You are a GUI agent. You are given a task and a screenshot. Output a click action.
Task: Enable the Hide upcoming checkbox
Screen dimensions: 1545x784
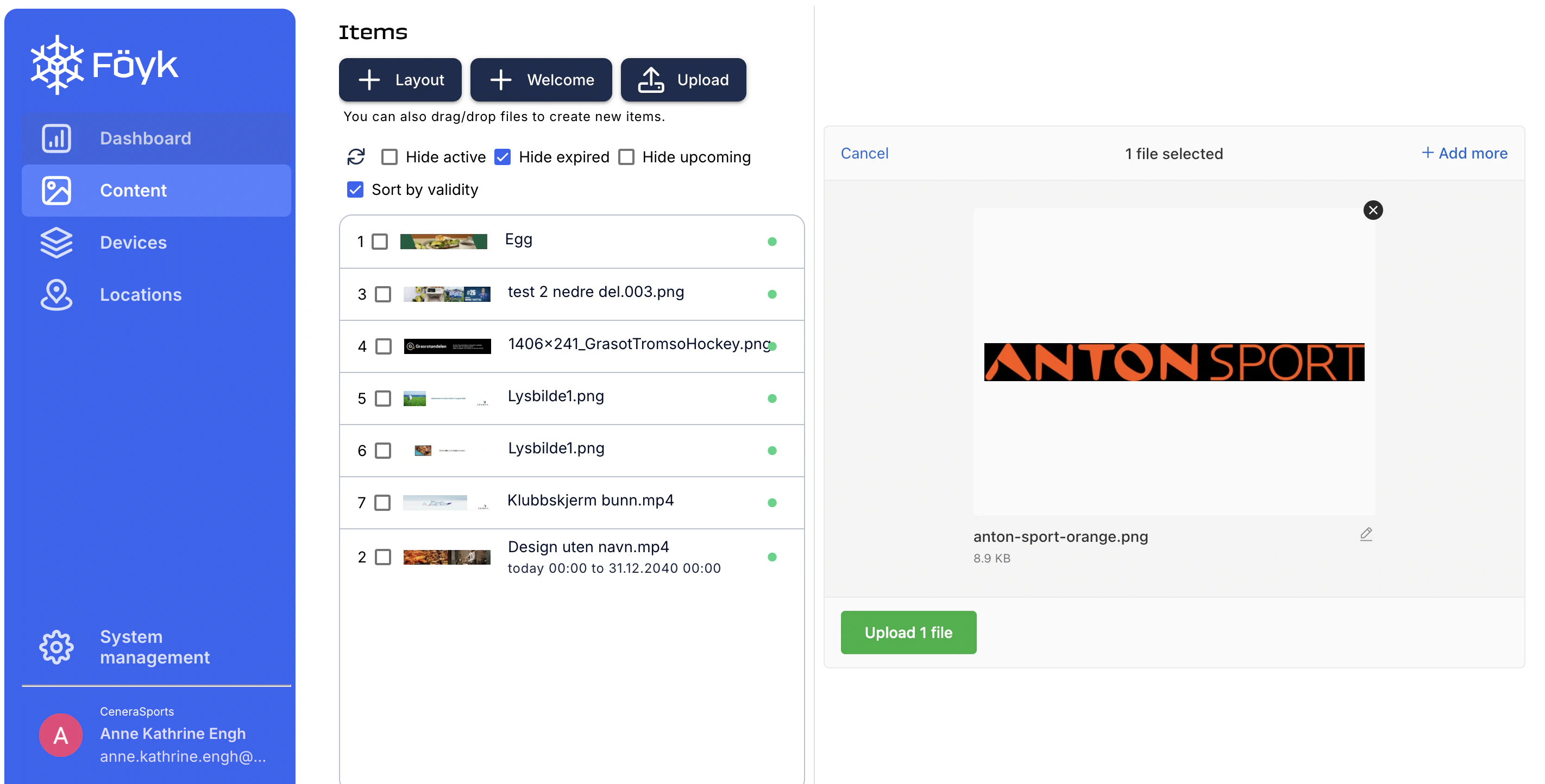(x=626, y=157)
